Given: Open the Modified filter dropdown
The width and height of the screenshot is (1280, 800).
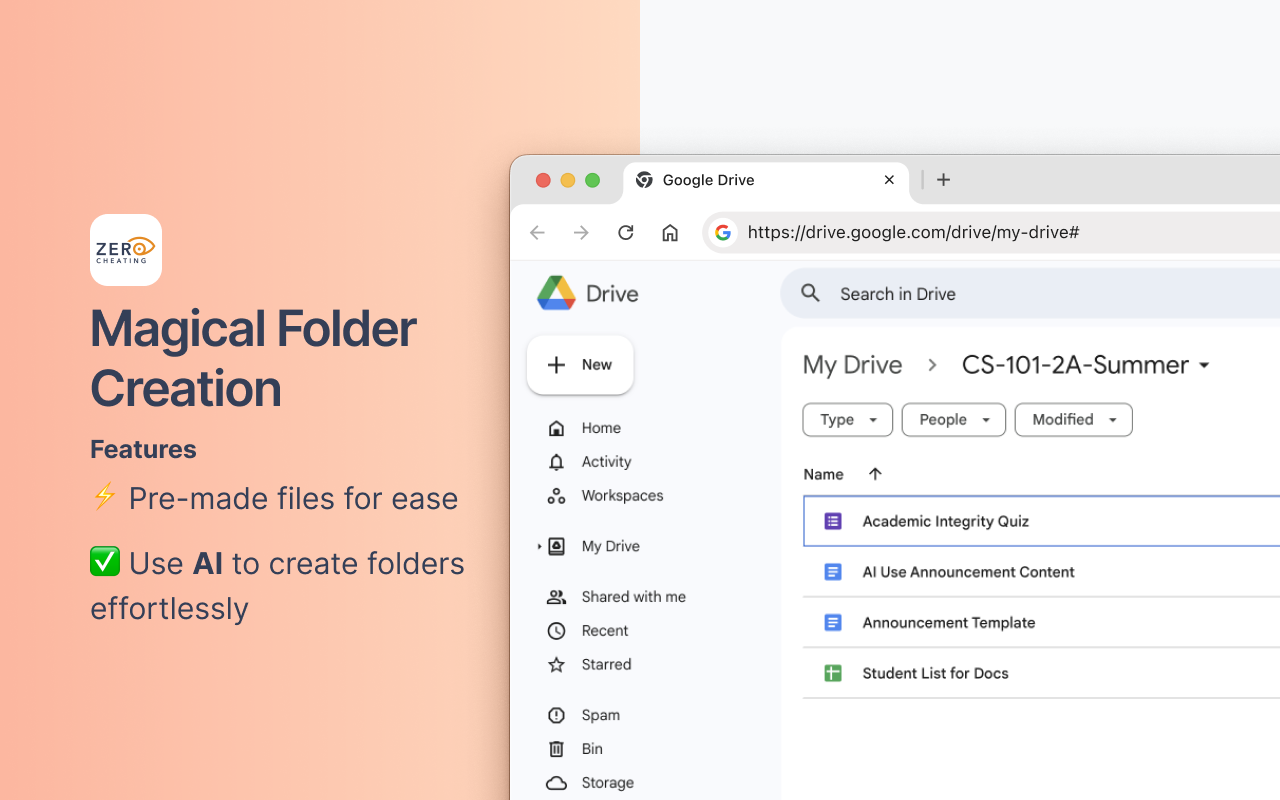Looking at the screenshot, I should (1073, 420).
